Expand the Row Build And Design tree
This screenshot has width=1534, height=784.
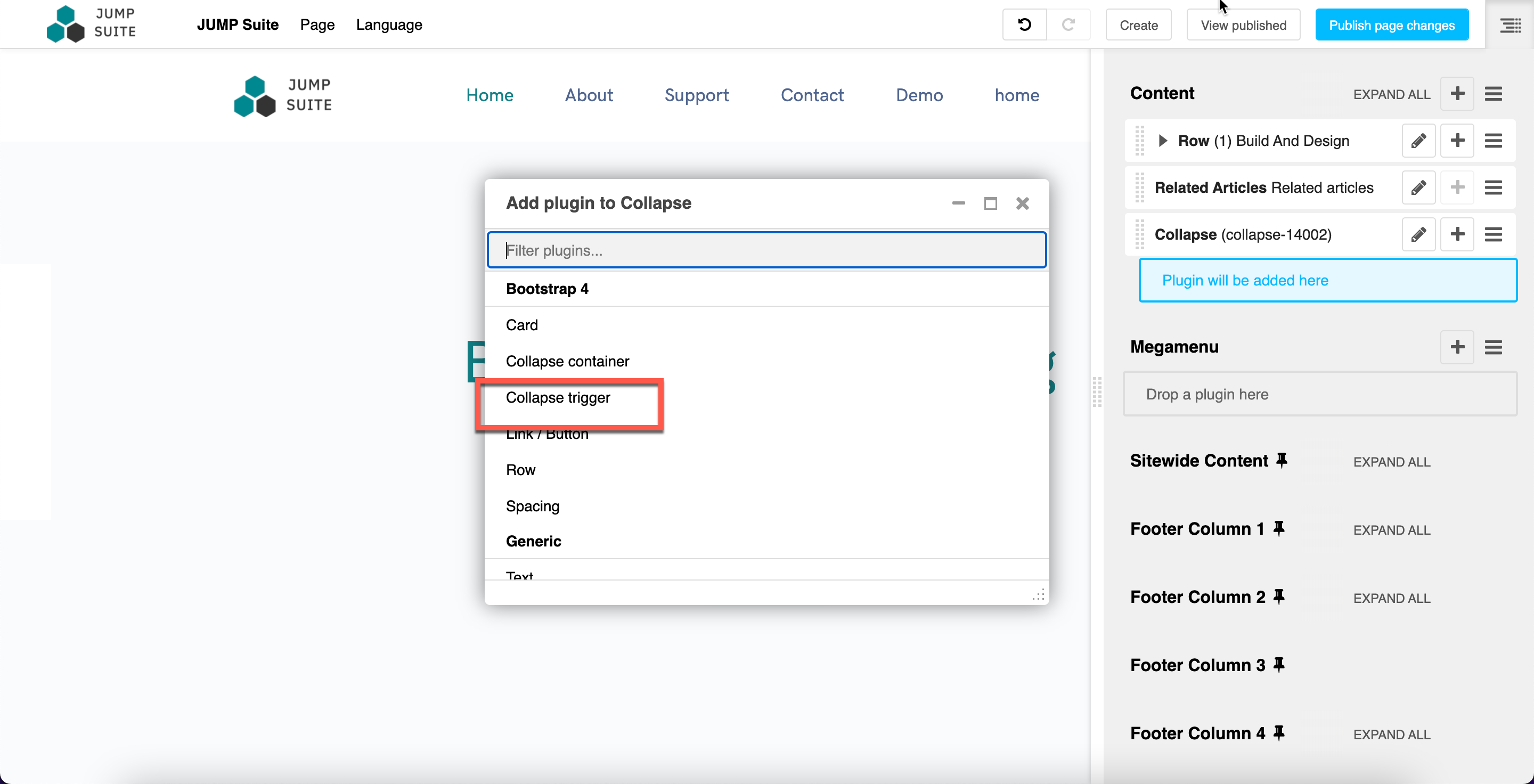[1162, 141]
